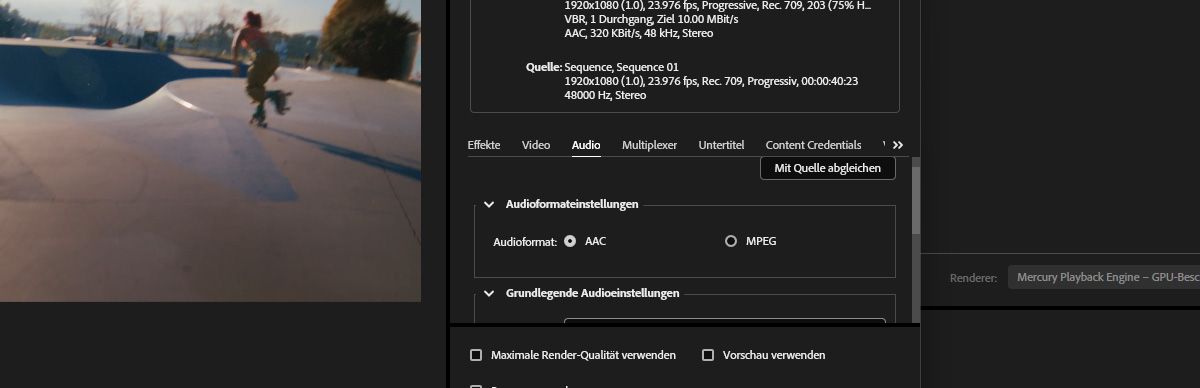This screenshot has width=1200, height=388.
Task: Click the Audioformat label
Action: point(525,242)
